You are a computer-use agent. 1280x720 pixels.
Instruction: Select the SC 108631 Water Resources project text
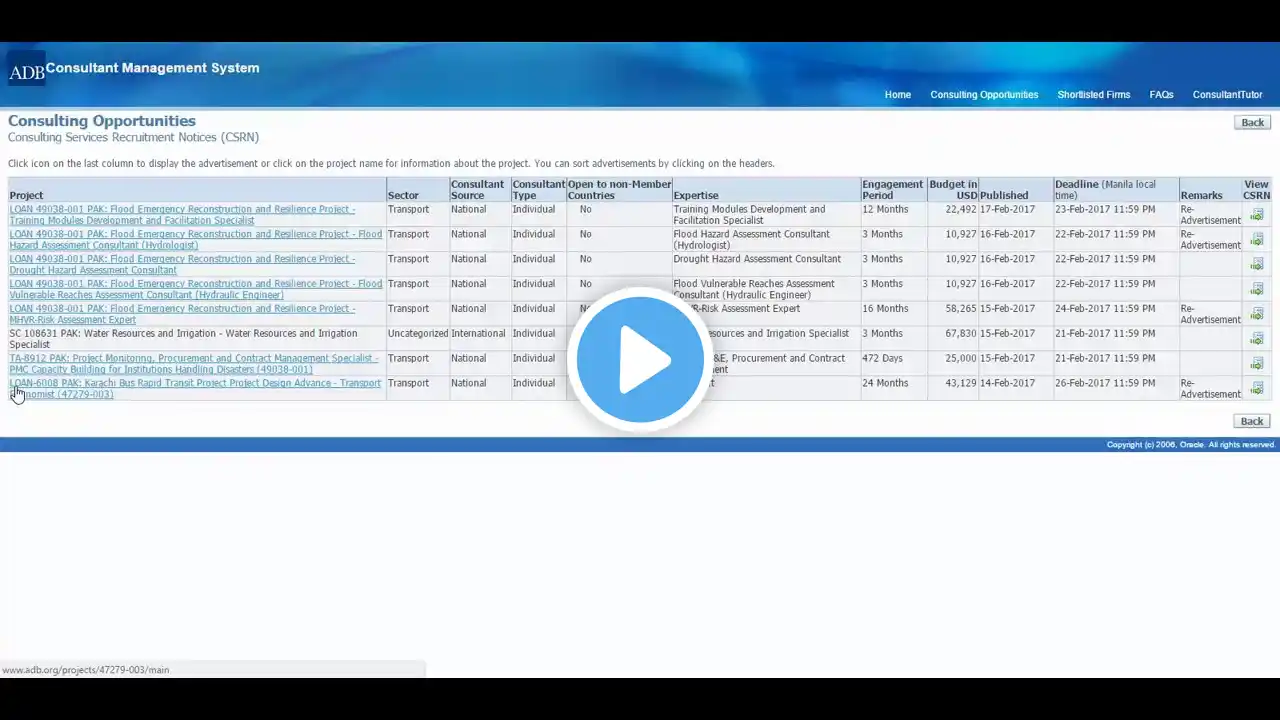tap(183, 339)
